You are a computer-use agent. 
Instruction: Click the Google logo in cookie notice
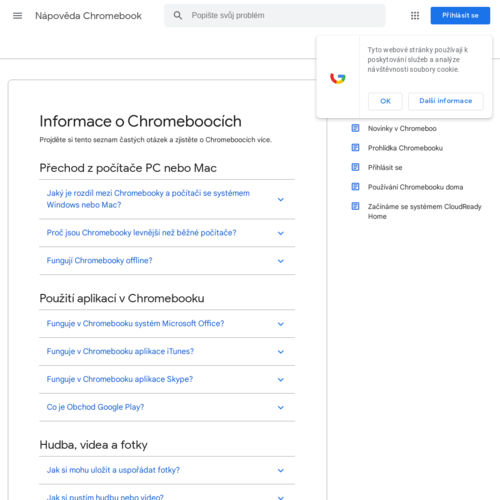tap(338, 78)
